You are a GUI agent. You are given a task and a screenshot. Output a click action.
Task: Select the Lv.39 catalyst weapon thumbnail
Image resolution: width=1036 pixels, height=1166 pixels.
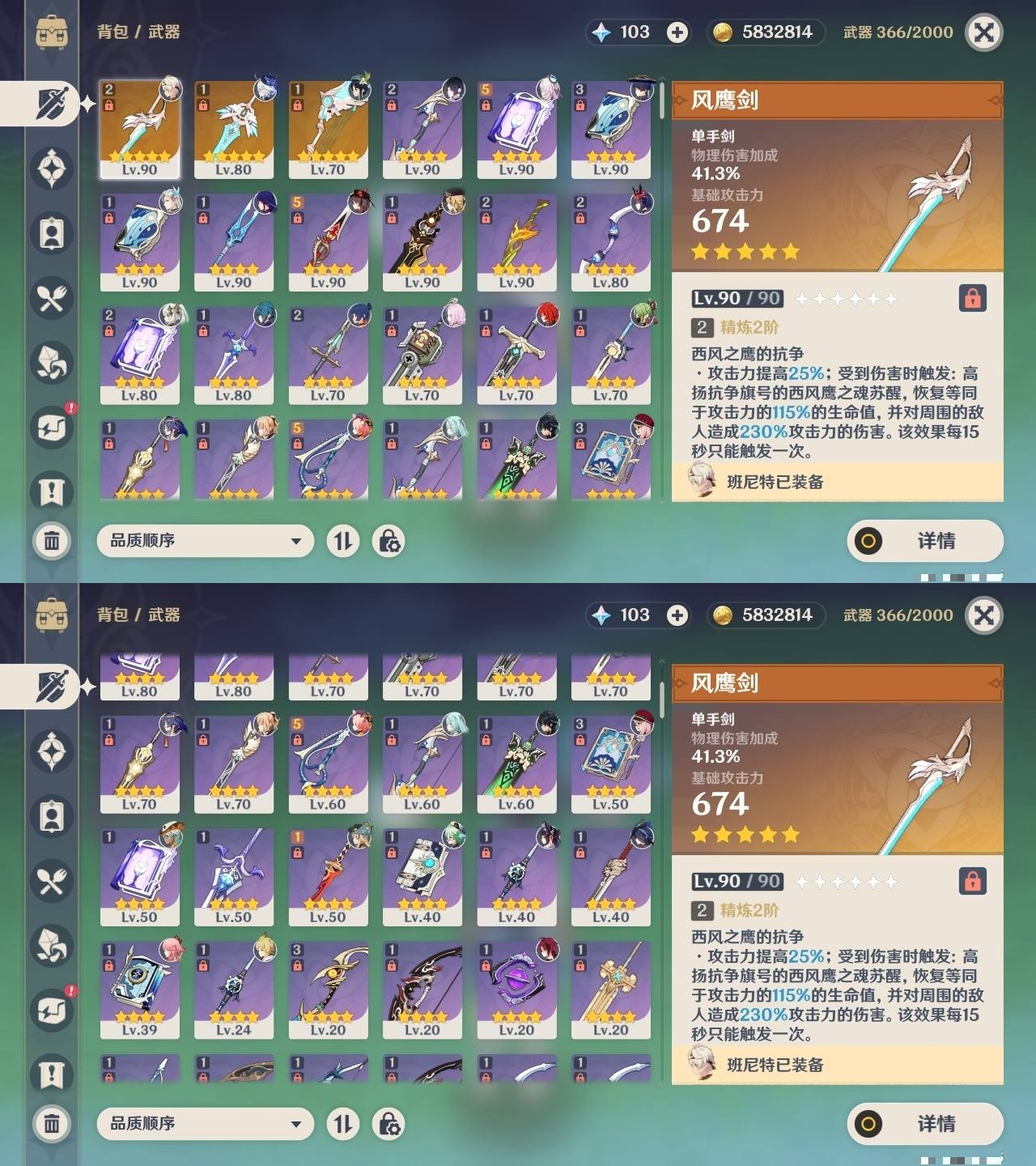[x=140, y=990]
